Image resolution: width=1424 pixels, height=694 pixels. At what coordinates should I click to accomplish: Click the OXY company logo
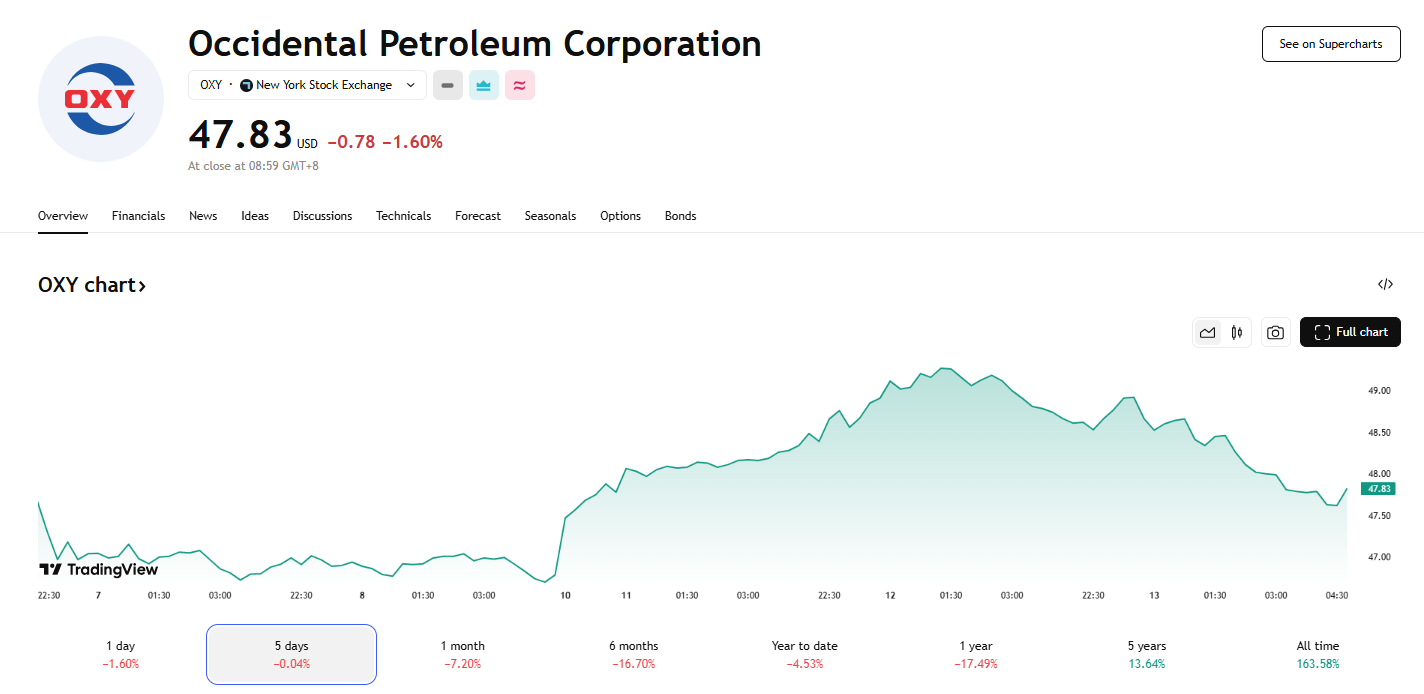[x=100, y=99]
